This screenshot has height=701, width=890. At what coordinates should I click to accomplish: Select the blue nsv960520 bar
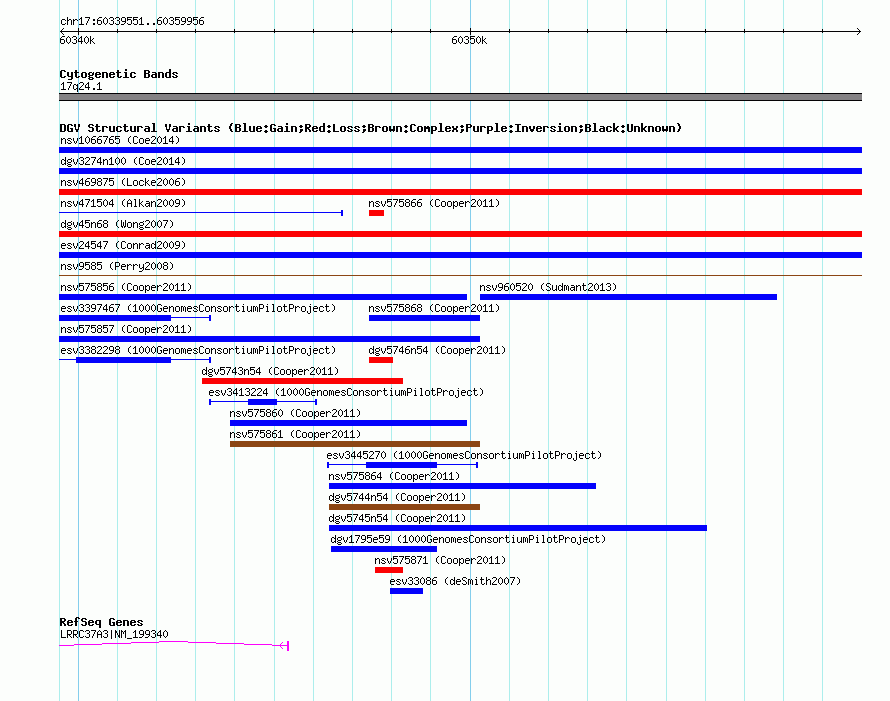628,297
